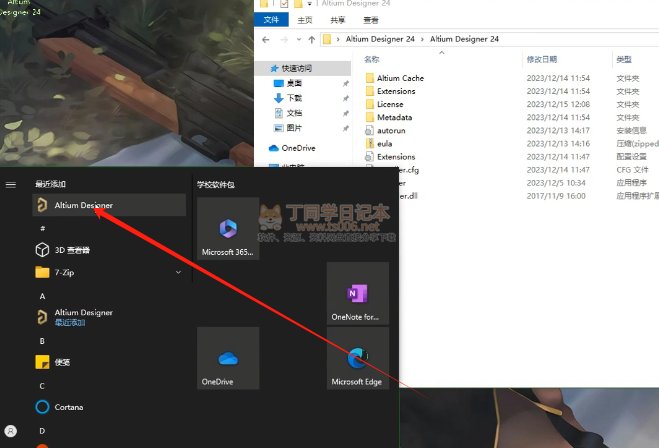Switch to the 共享 ribbon tab
659x448 pixels.
(337, 20)
